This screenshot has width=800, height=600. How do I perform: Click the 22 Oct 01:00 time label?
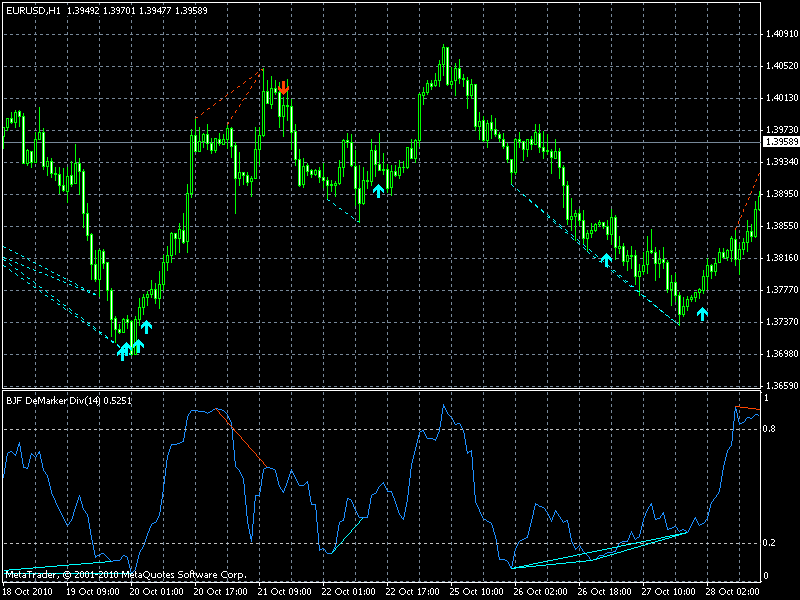pyautogui.click(x=348, y=592)
